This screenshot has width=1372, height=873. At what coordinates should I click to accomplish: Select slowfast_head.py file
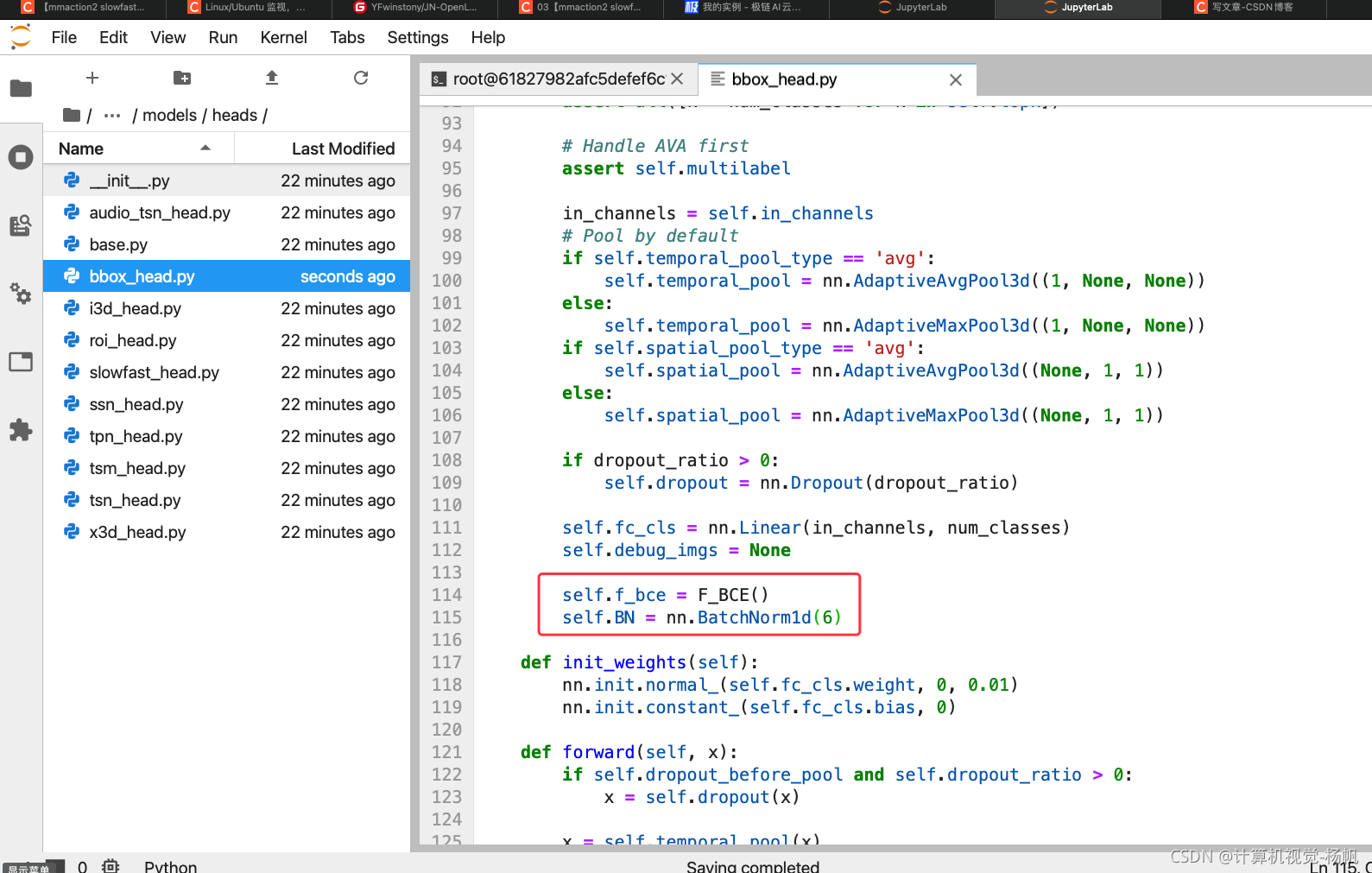pyautogui.click(x=226, y=372)
